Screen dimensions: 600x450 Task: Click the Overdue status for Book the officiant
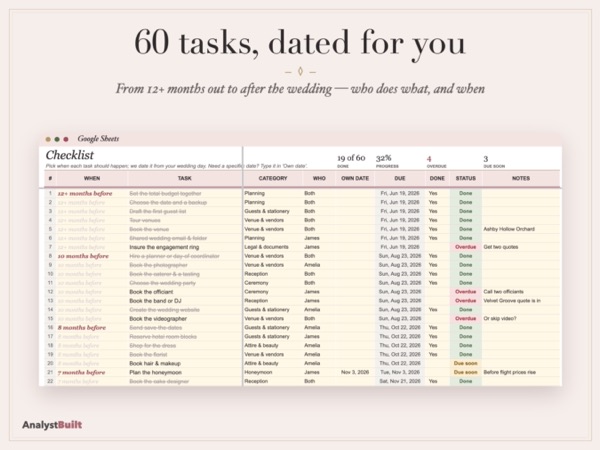point(466,292)
